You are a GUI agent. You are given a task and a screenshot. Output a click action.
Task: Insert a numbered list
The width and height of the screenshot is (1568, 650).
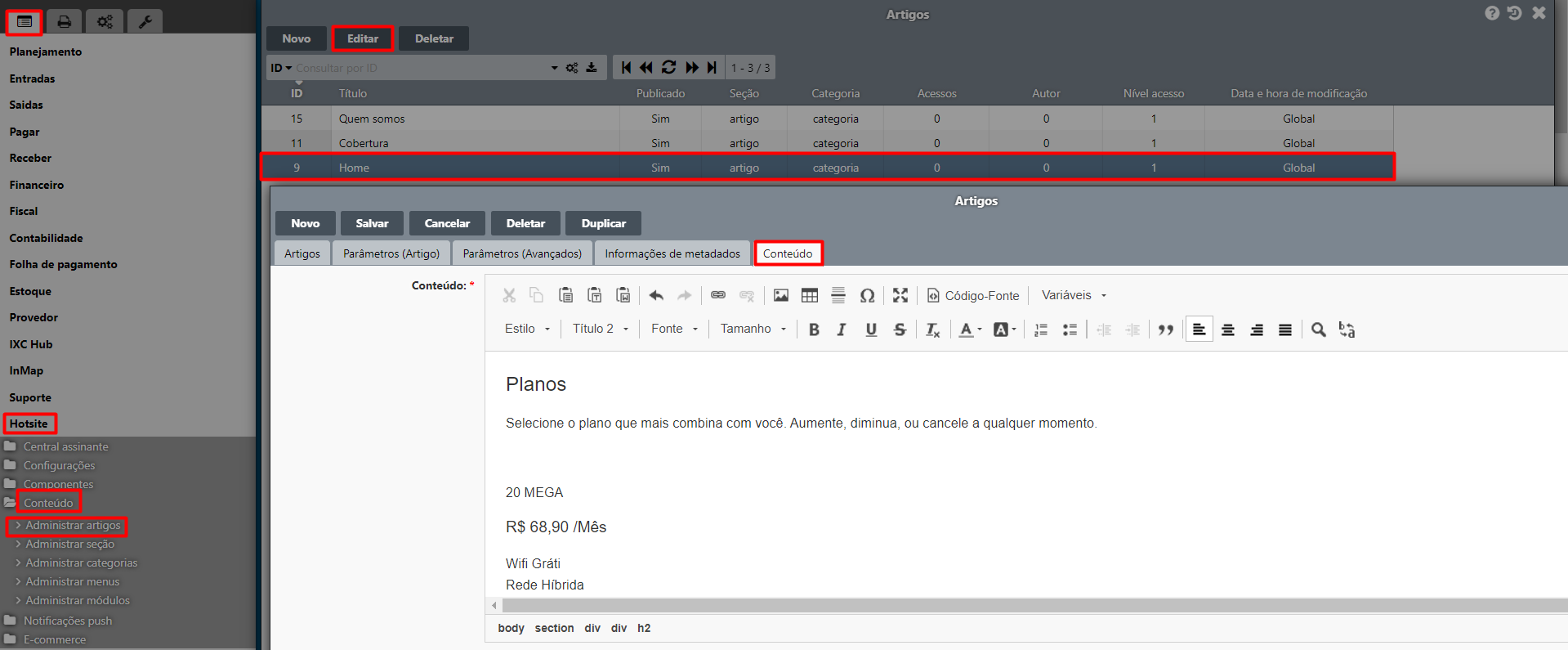tap(1041, 329)
